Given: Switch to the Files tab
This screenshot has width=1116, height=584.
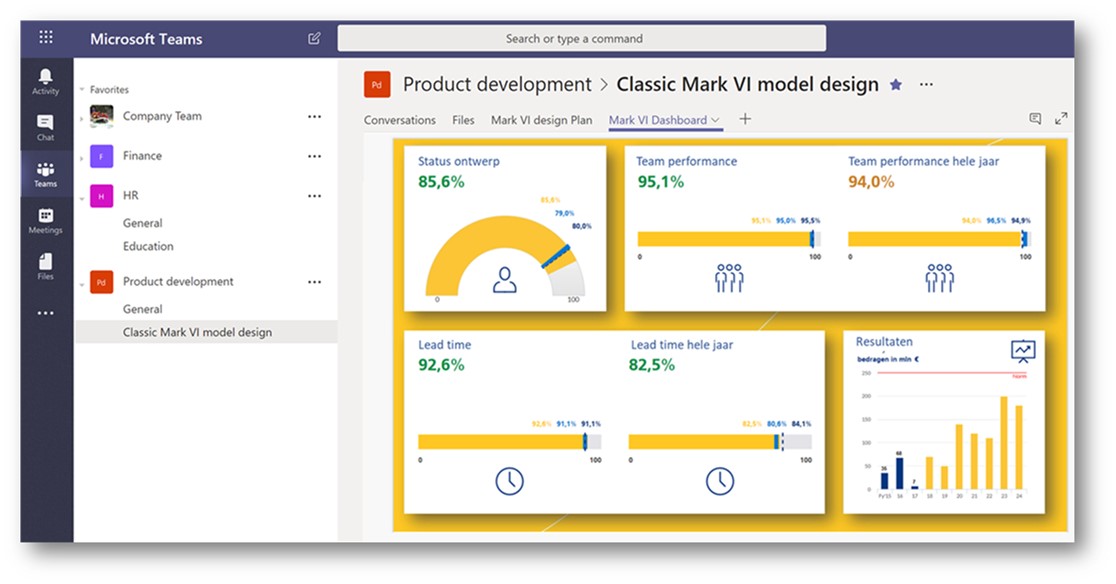Looking at the screenshot, I should click(x=463, y=120).
